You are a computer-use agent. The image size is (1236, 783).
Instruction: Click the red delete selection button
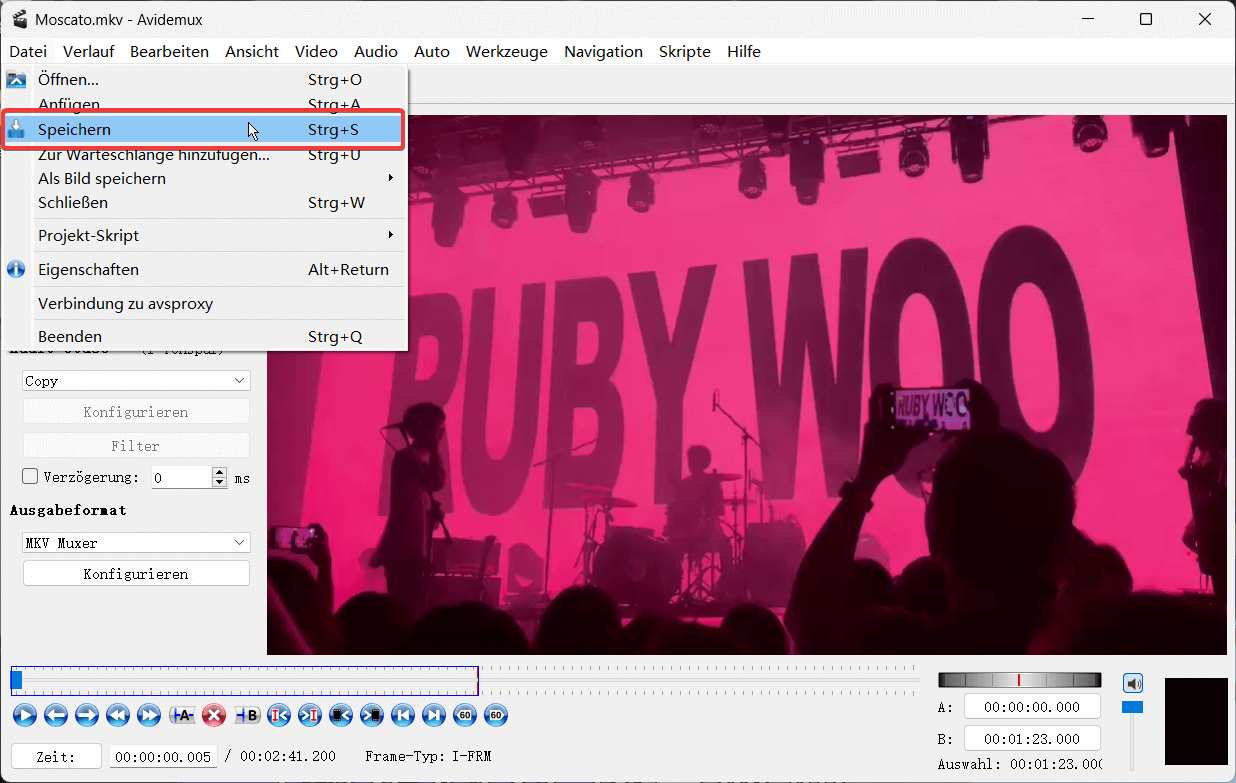pyautogui.click(x=213, y=715)
